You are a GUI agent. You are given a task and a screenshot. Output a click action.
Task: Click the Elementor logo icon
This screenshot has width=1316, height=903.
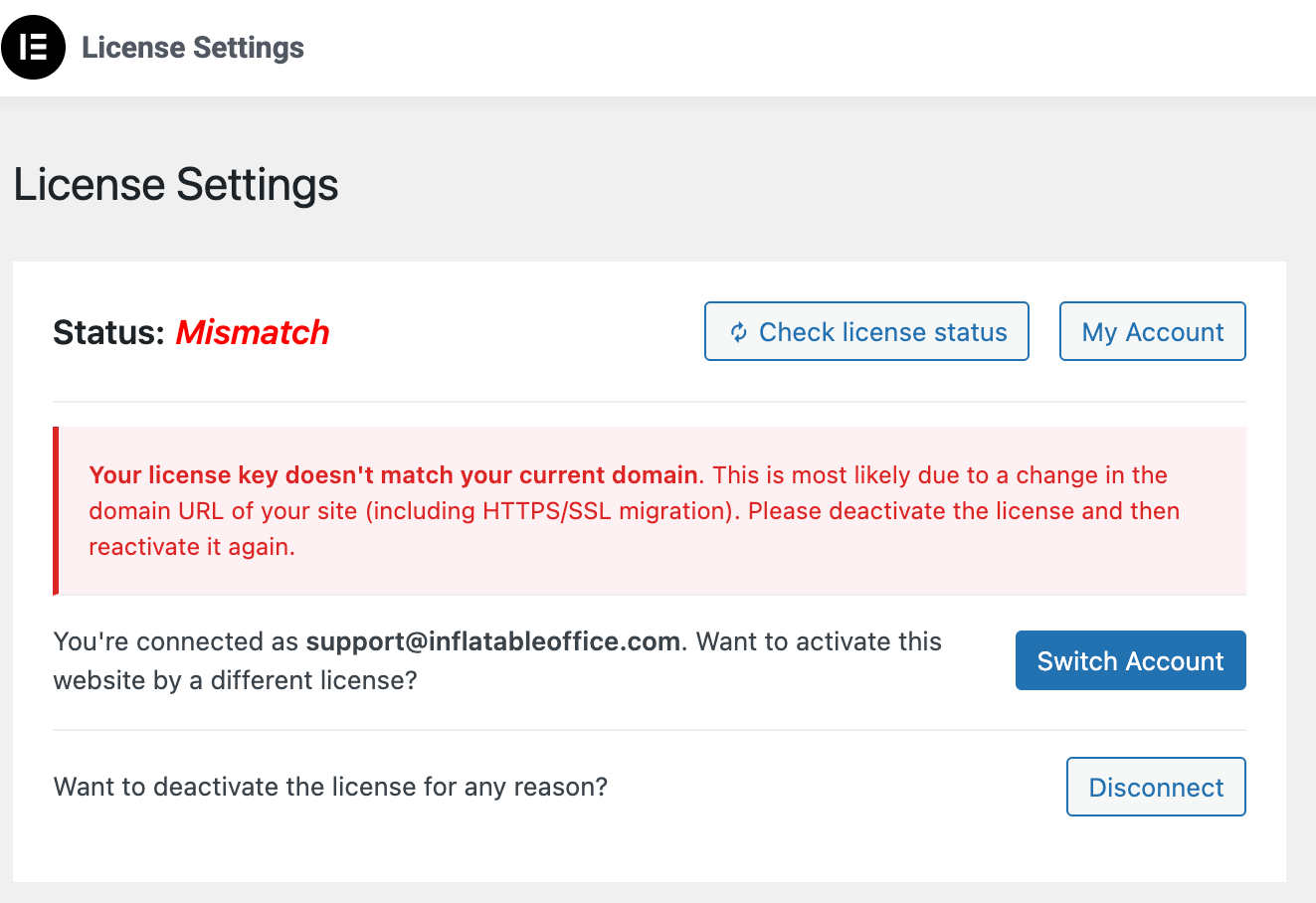click(x=34, y=48)
